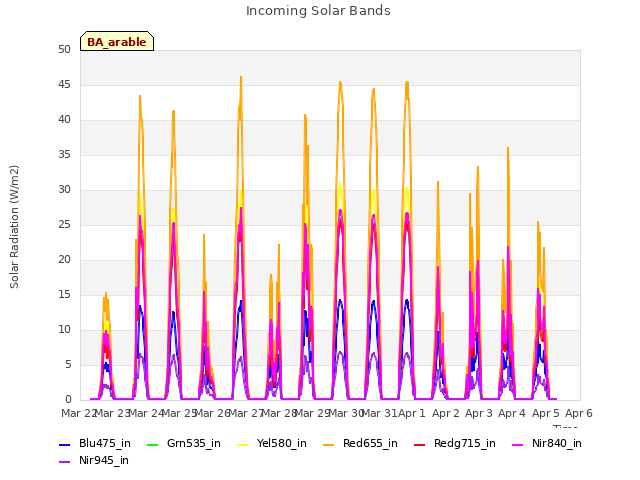Select the Nir945_in legend label
The image size is (640, 480).
pyautogui.click(x=104, y=461)
